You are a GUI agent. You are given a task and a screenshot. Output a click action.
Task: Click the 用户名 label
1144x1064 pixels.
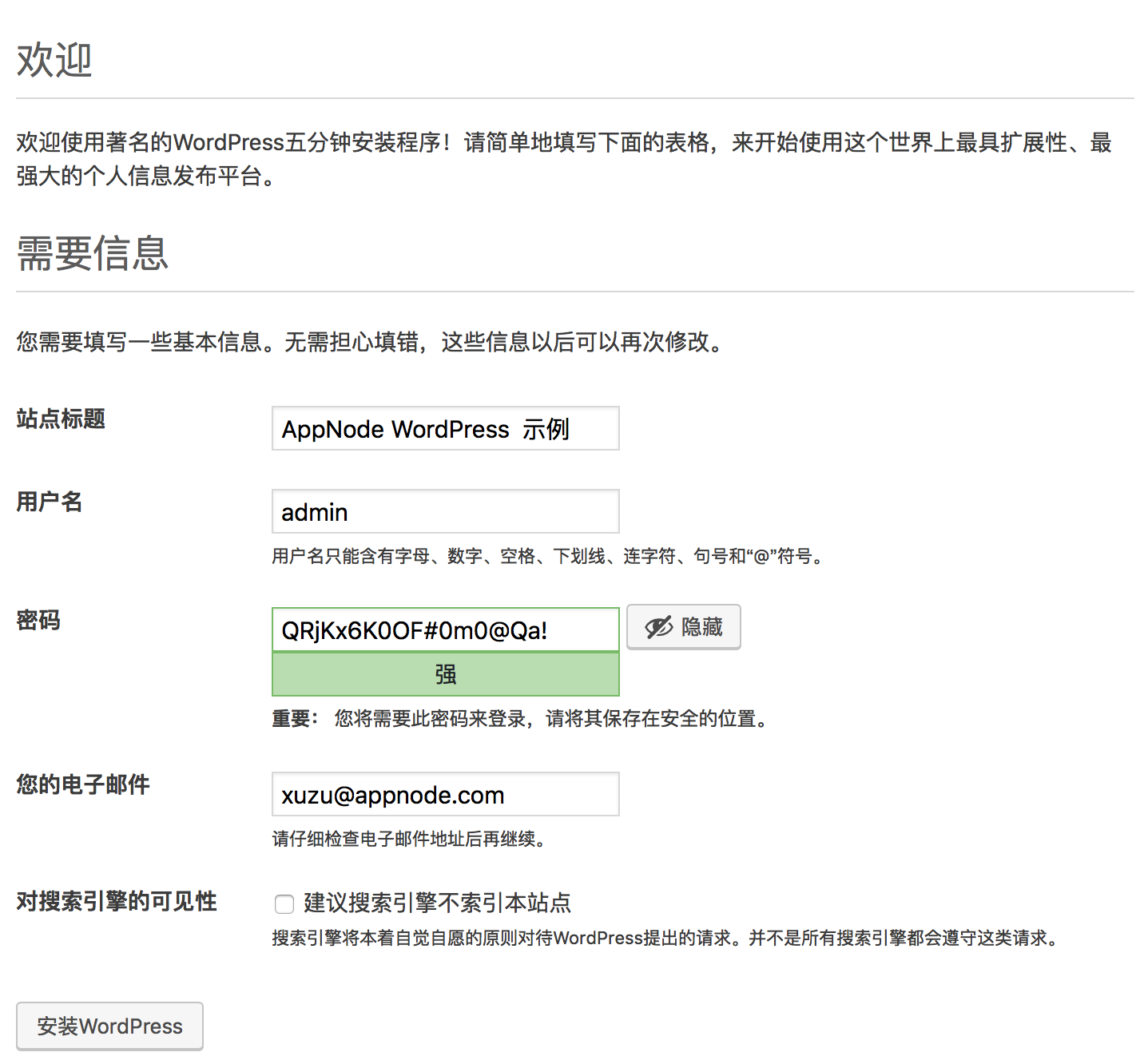[x=50, y=502]
